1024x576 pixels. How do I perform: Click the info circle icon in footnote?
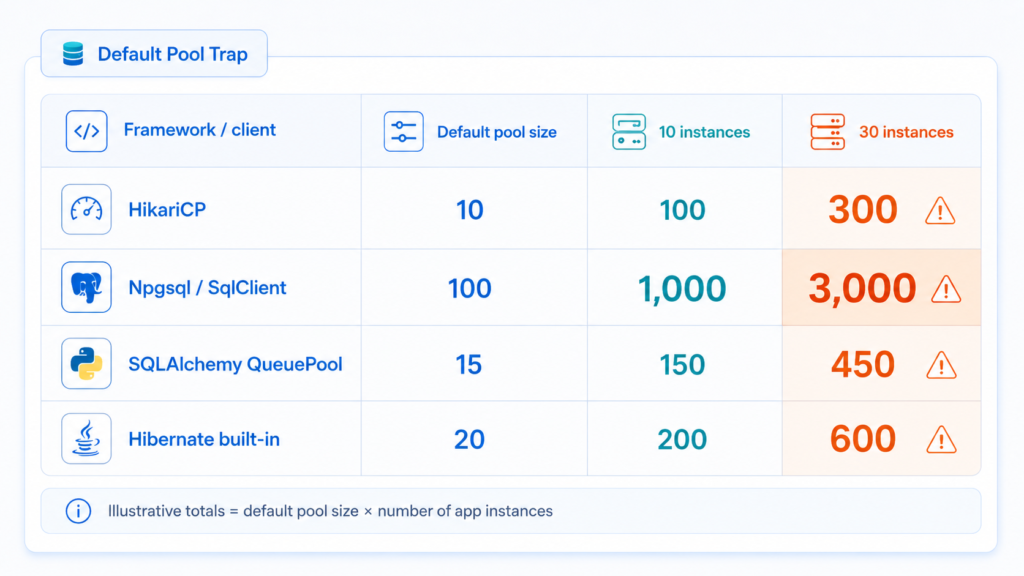click(78, 511)
